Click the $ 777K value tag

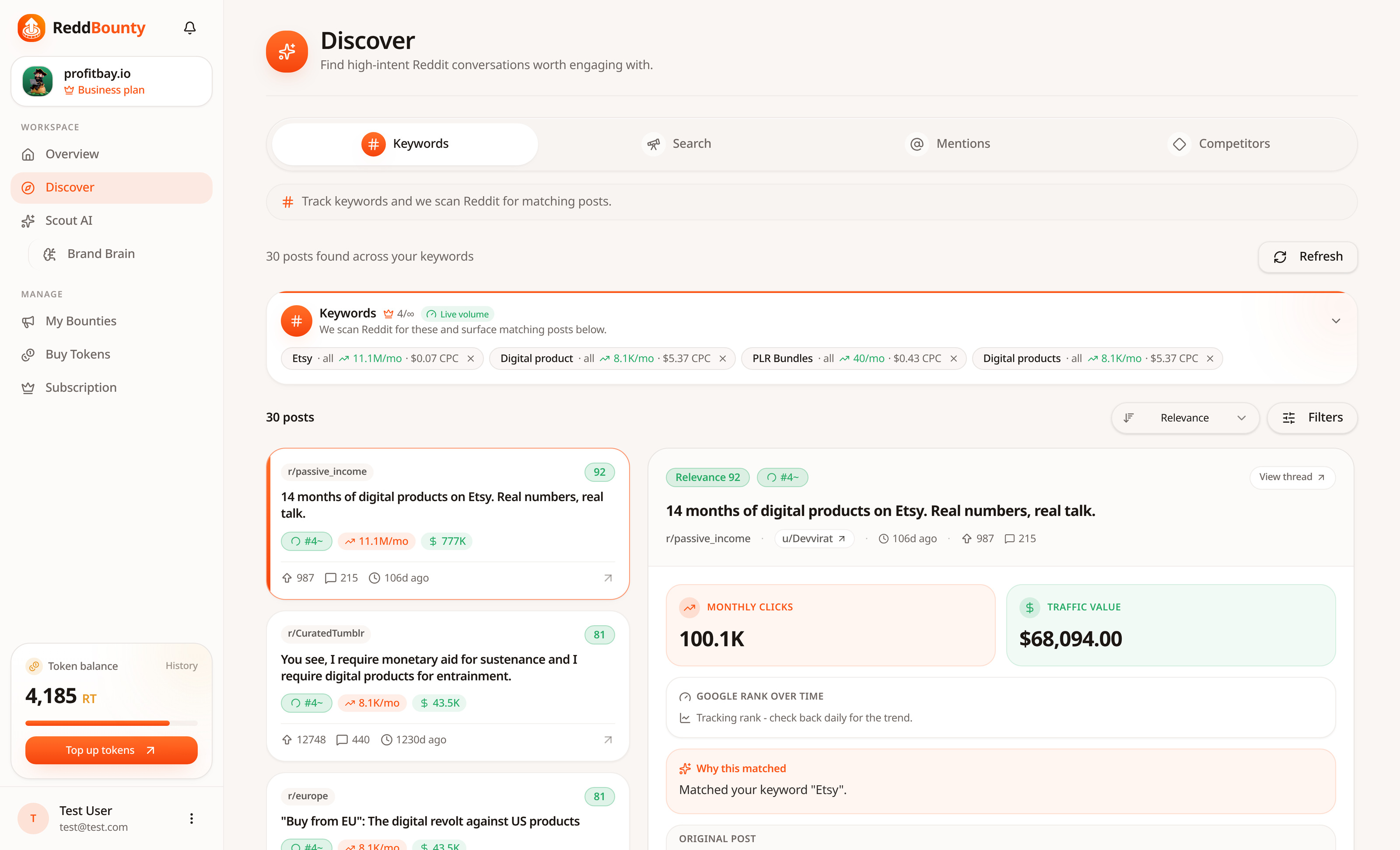pyautogui.click(x=447, y=541)
